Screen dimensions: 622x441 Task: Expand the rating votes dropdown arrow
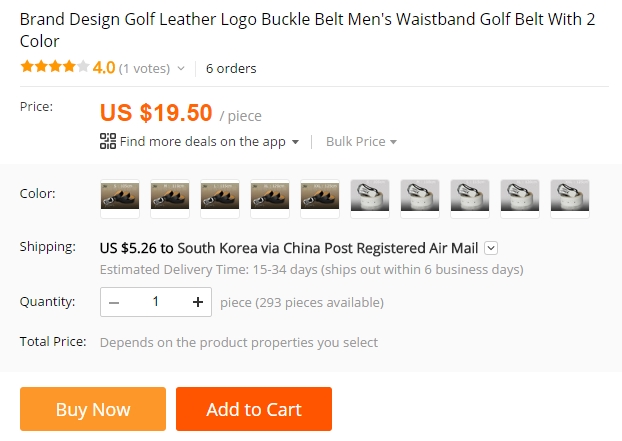click(181, 69)
